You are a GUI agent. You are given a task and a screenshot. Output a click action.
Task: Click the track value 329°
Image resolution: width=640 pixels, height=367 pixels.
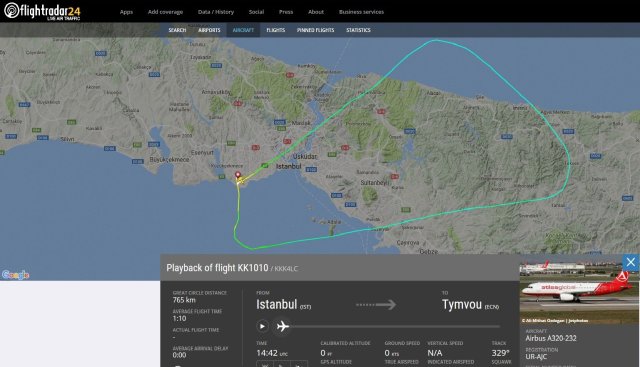(x=500, y=353)
